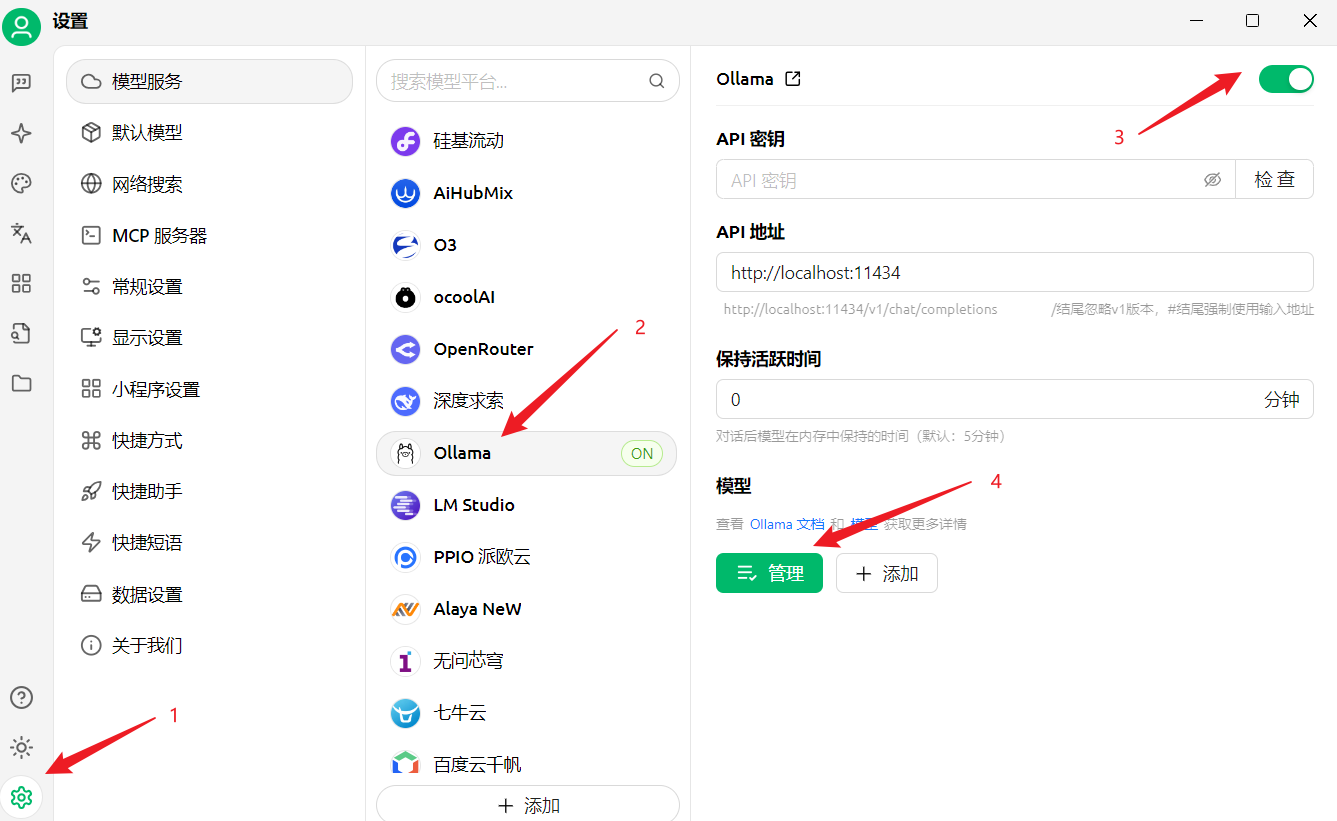Select the 七牛云 provider

(x=527, y=713)
